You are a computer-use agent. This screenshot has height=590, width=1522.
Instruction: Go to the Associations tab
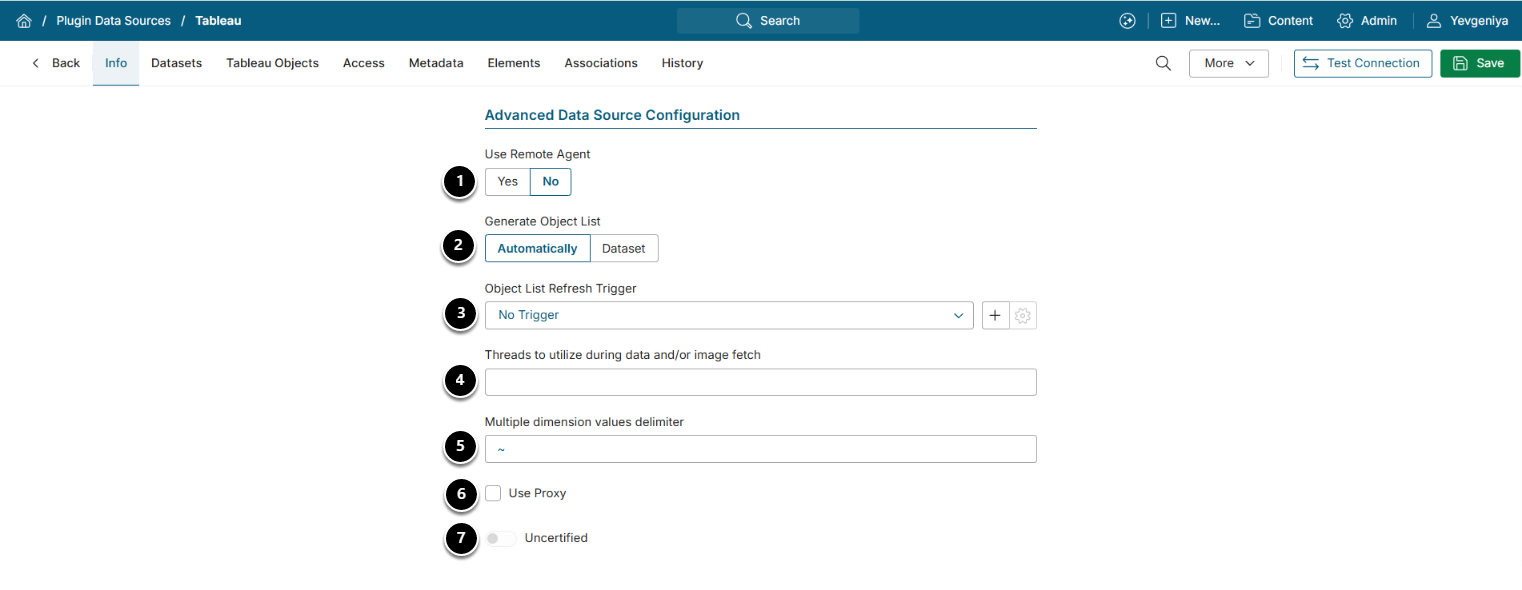pos(600,63)
